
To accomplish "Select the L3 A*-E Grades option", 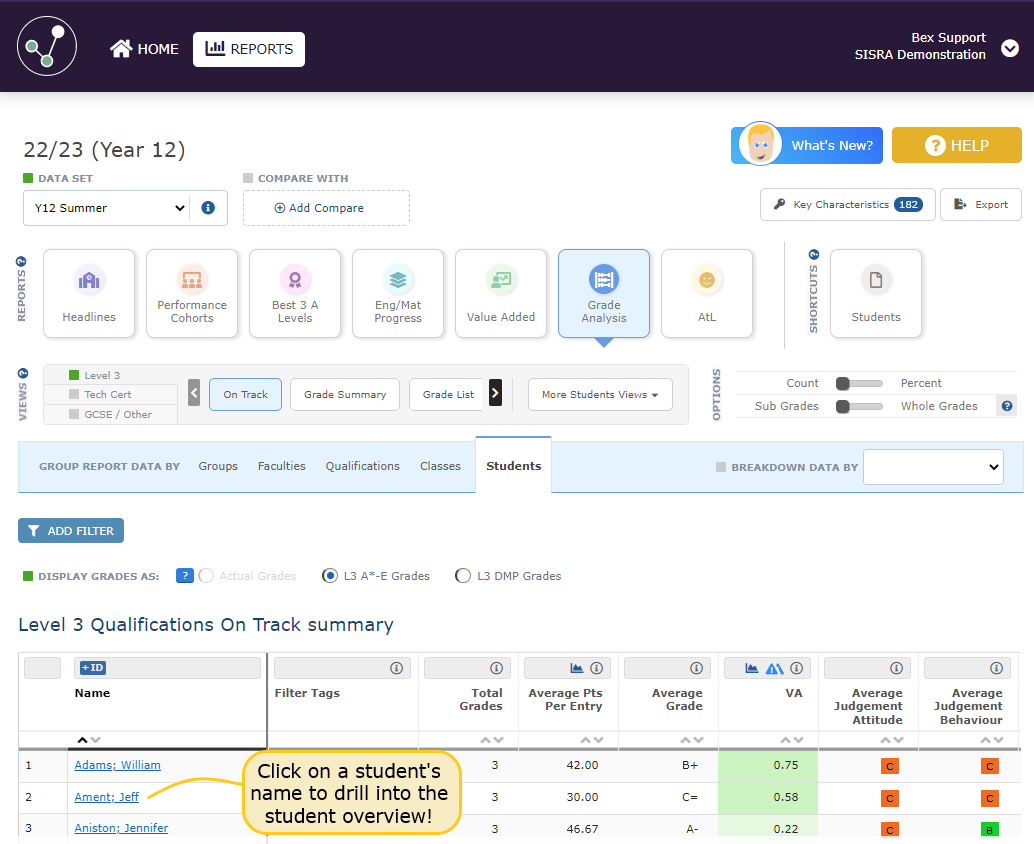I will 330,576.
